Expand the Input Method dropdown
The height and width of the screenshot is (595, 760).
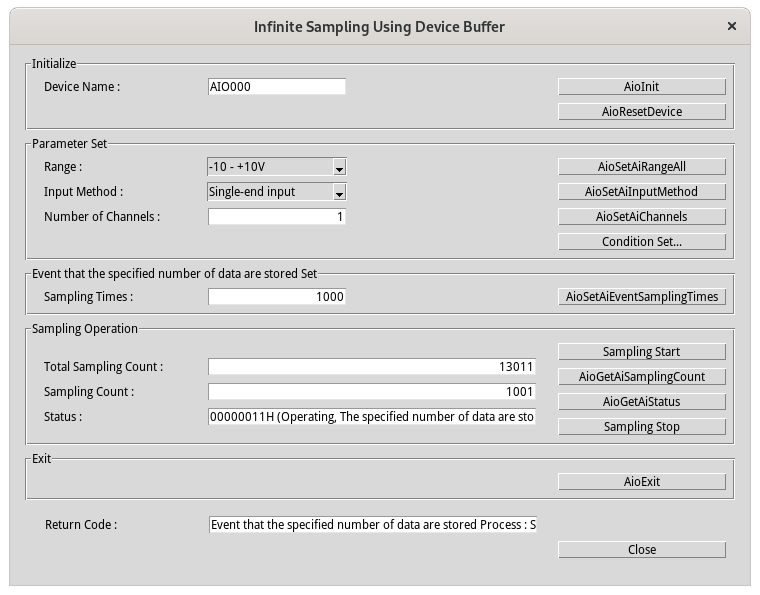(339, 192)
